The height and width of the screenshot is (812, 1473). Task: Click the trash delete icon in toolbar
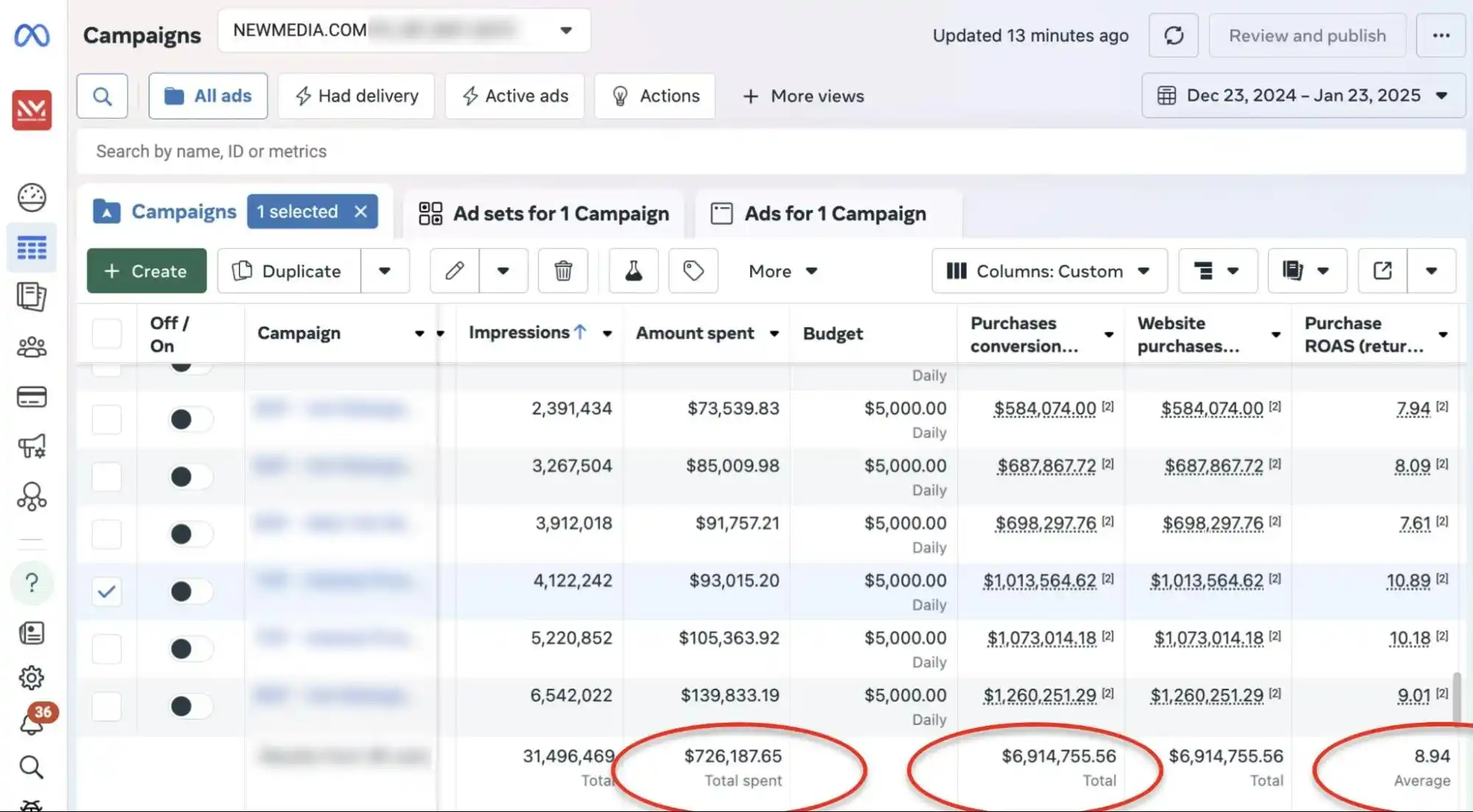coord(563,271)
